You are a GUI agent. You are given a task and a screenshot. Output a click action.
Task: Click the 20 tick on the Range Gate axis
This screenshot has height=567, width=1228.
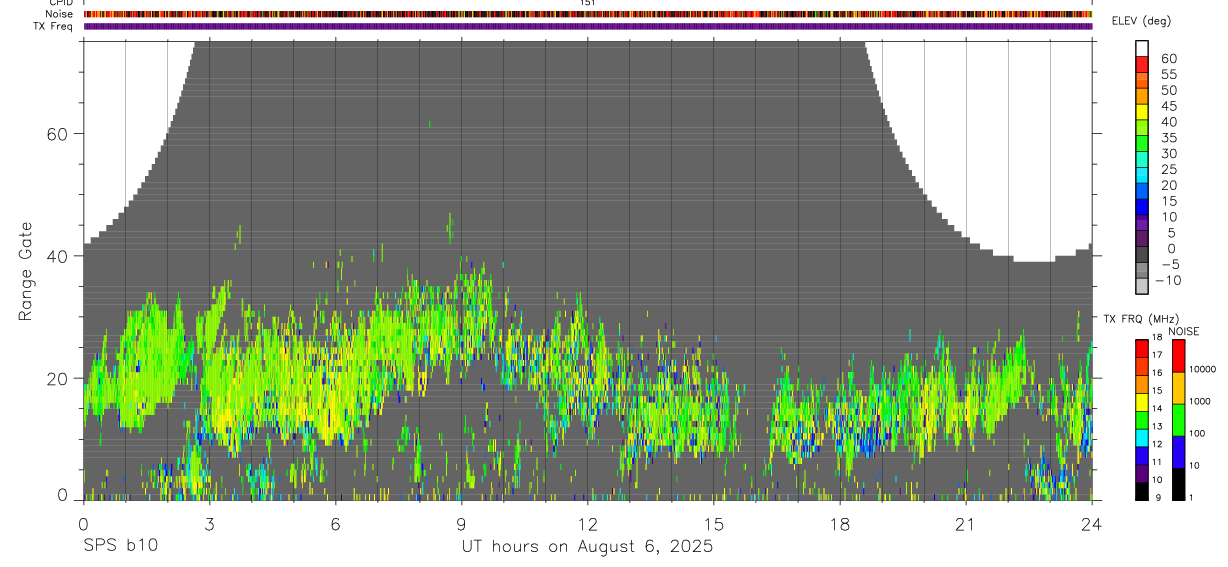[x=55, y=378]
